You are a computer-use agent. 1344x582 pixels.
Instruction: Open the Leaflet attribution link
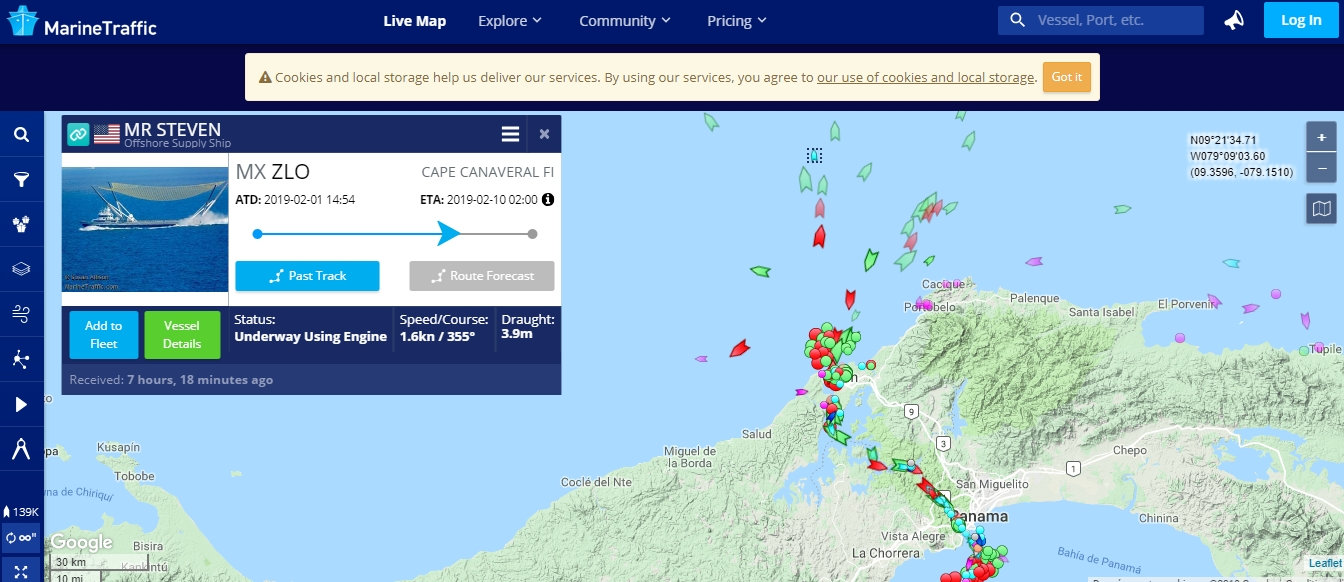[x=1326, y=563]
